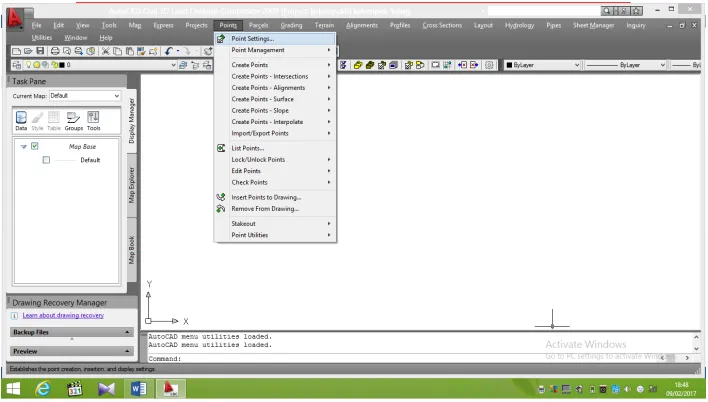The height and width of the screenshot is (402, 708).
Task: Open the Terrain menu
Action: tap(324, 25)
